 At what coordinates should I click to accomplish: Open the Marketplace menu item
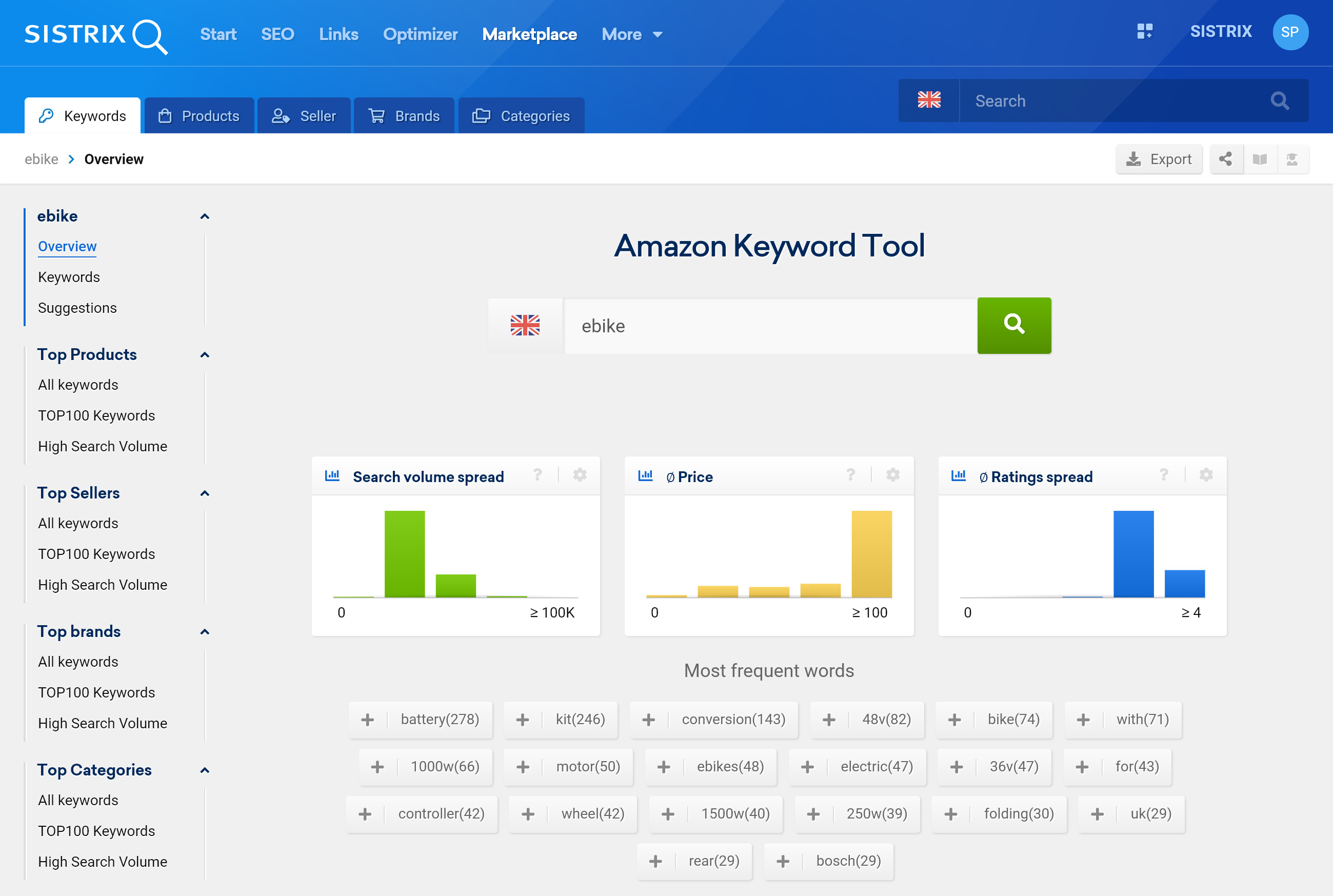pyautogui.click(x=529, y=34)
